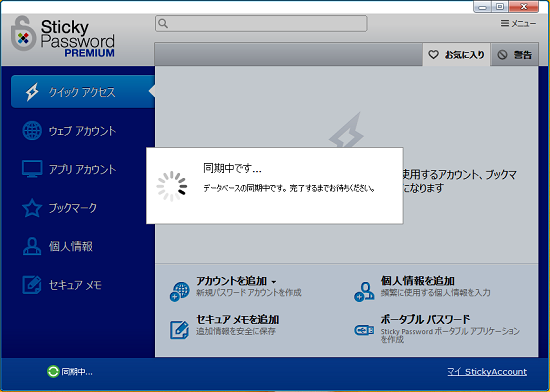
Task: Open the クイック アクセス sidebar section
Action: coord(82,92)
